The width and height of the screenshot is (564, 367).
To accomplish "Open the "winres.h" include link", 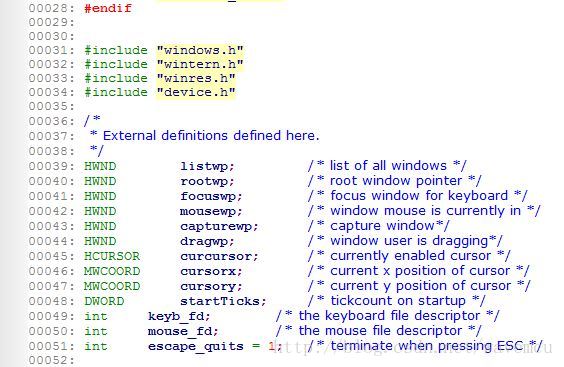I will click(196, 78).
